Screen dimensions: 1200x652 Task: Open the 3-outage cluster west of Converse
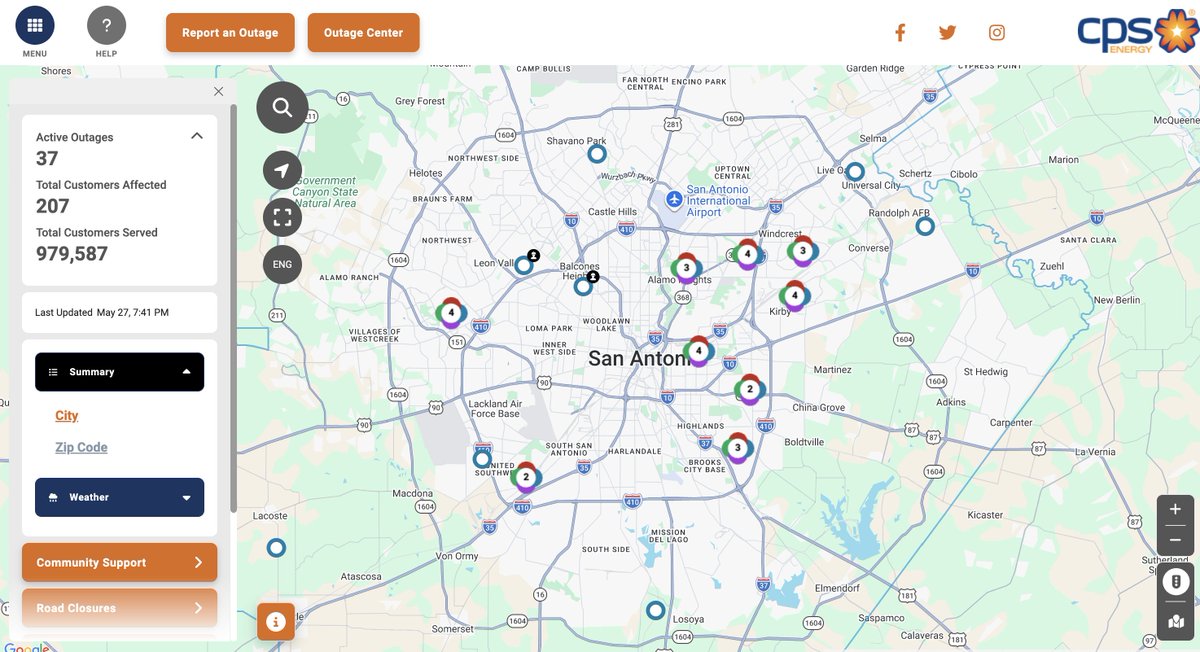pos(802,251)
